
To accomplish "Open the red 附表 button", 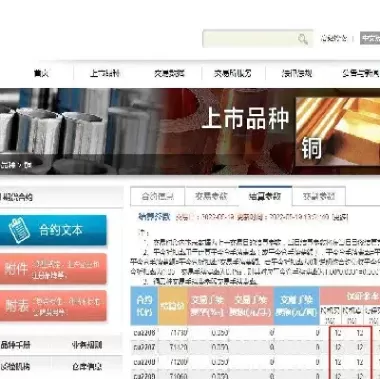I will [x=53, y=306].
